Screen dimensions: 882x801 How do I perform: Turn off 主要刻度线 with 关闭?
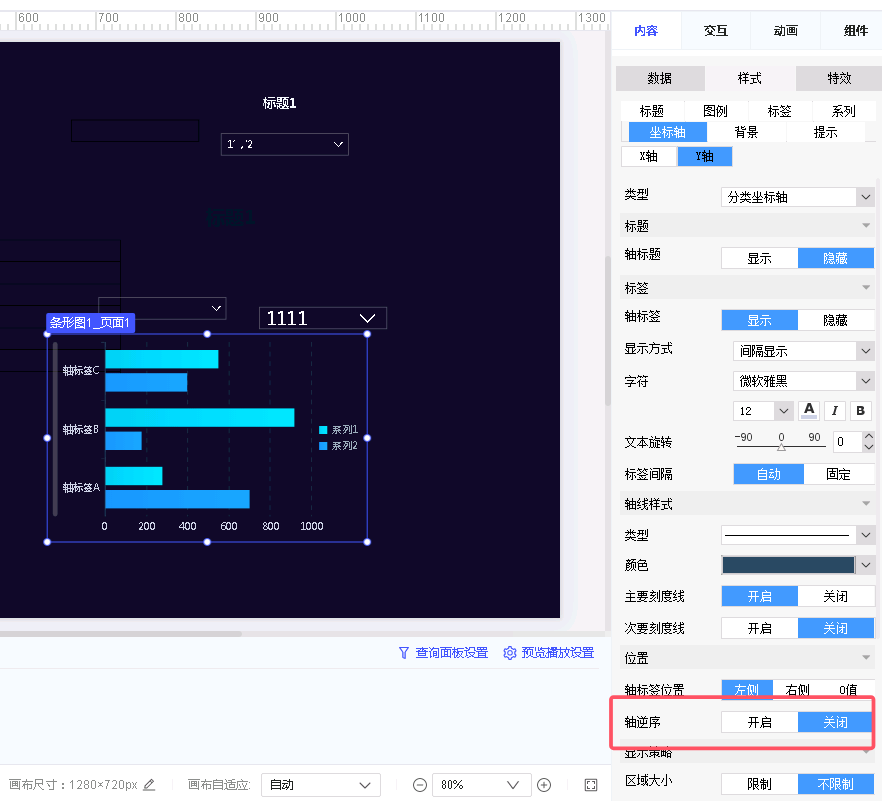(835, 596)
